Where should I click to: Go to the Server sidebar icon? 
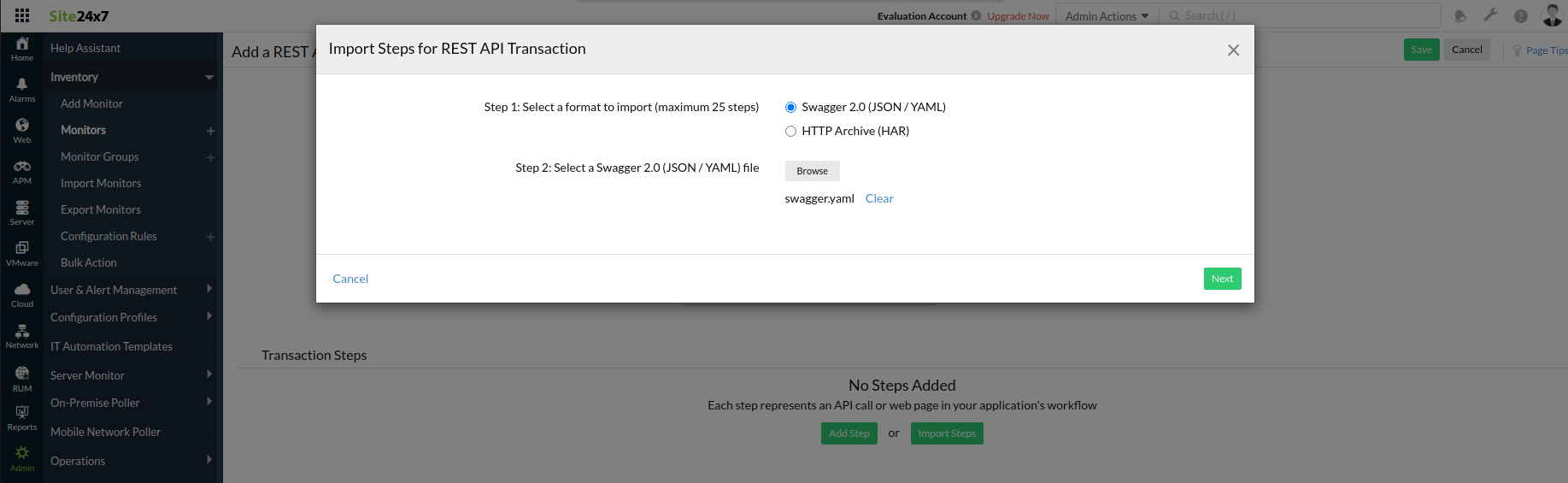pos(22,212)
